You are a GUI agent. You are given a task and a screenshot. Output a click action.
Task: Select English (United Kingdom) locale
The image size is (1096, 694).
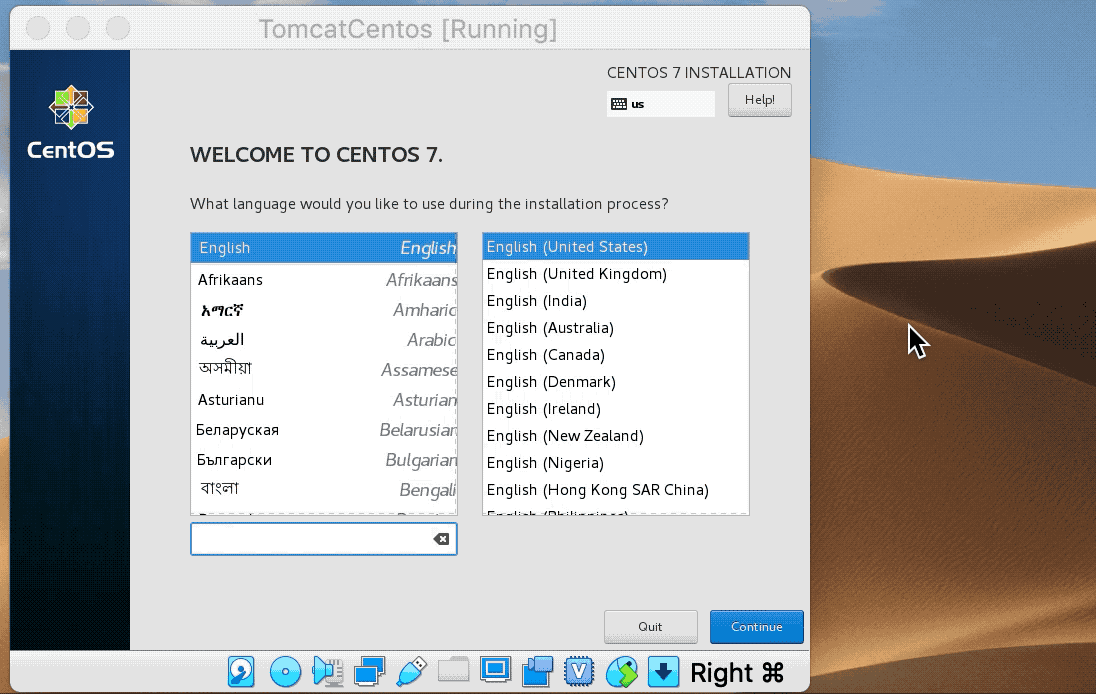coord(616,274)
